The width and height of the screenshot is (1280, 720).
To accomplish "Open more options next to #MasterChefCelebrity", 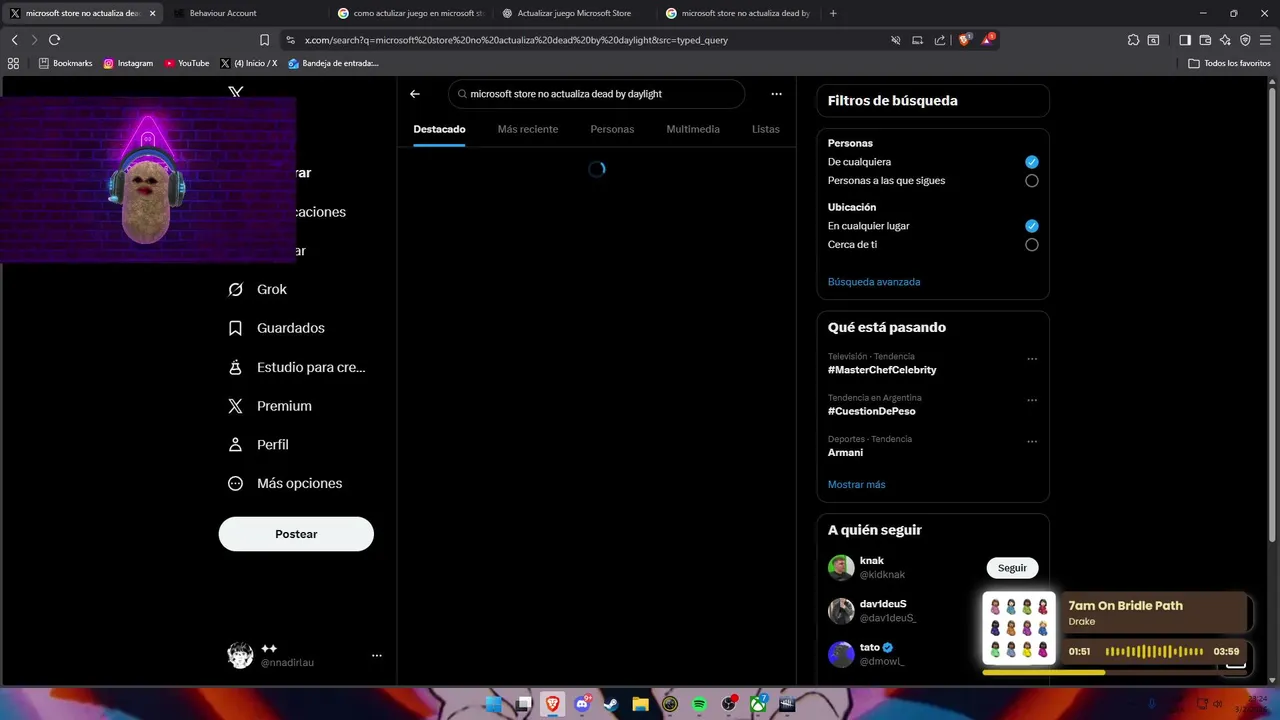I will (x=1032, y=358).
